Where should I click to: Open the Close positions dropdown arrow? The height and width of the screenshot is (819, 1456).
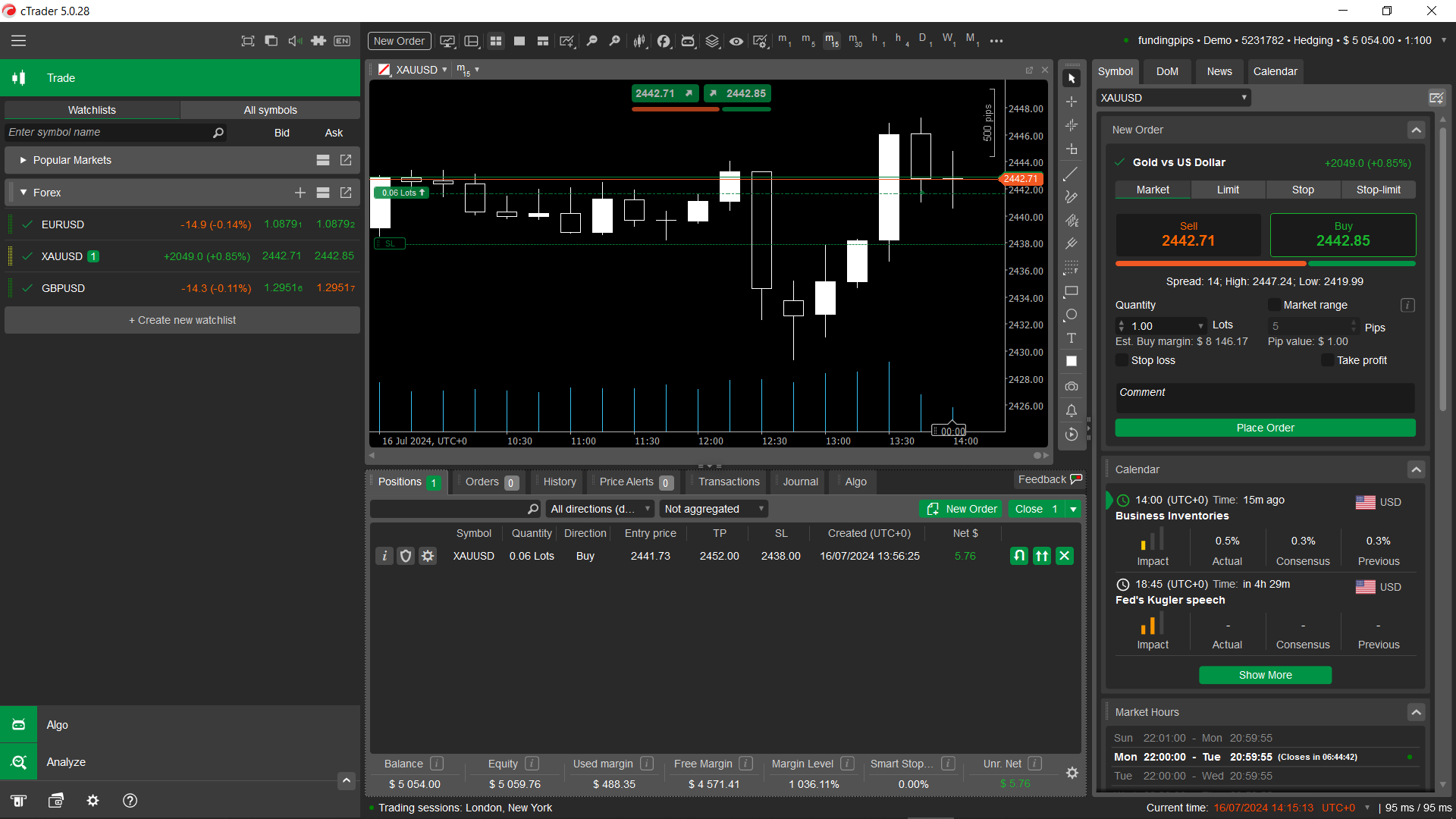coord(1073,509)
